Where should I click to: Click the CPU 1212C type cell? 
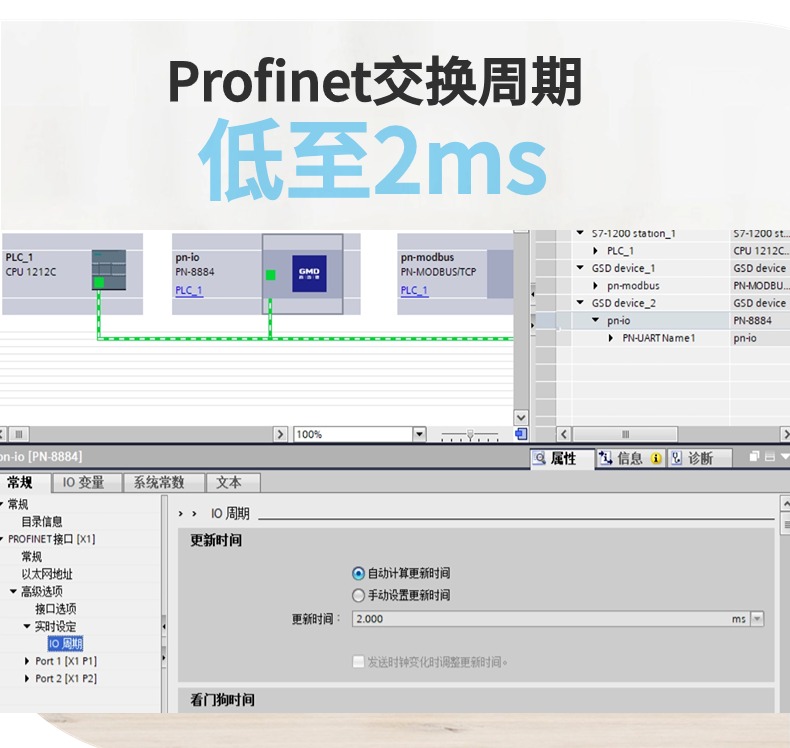[x=759, y=251]
